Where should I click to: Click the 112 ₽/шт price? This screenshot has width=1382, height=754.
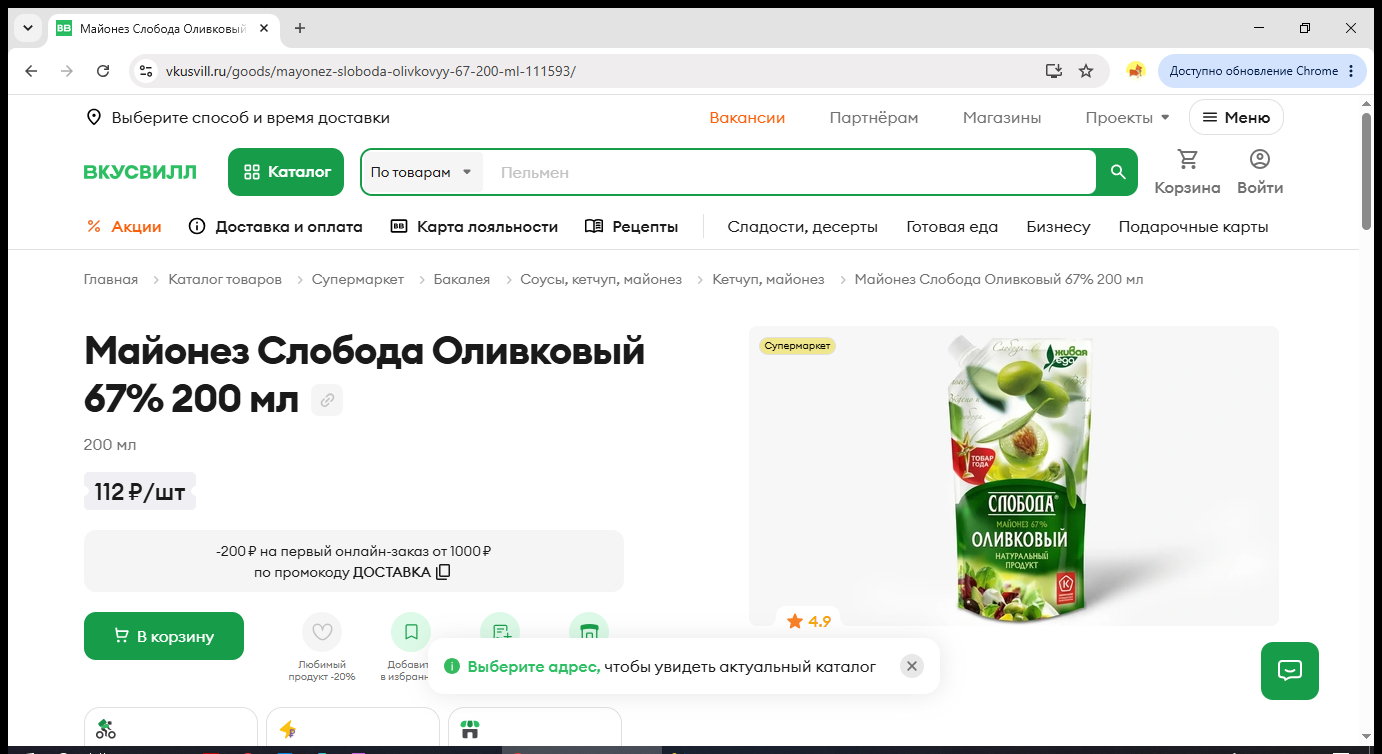140,491
